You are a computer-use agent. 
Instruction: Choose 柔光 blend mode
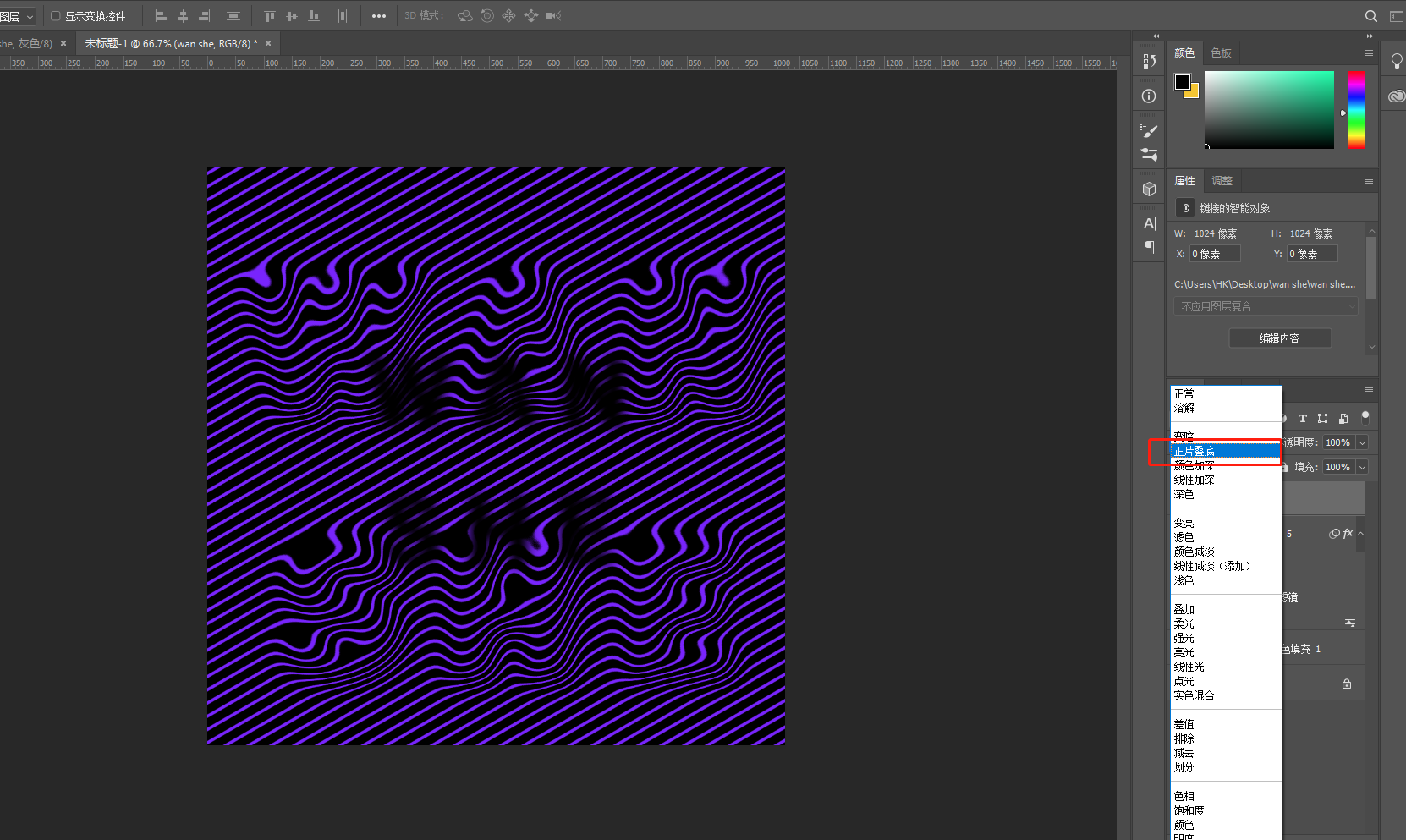[x=1226, y=623]
